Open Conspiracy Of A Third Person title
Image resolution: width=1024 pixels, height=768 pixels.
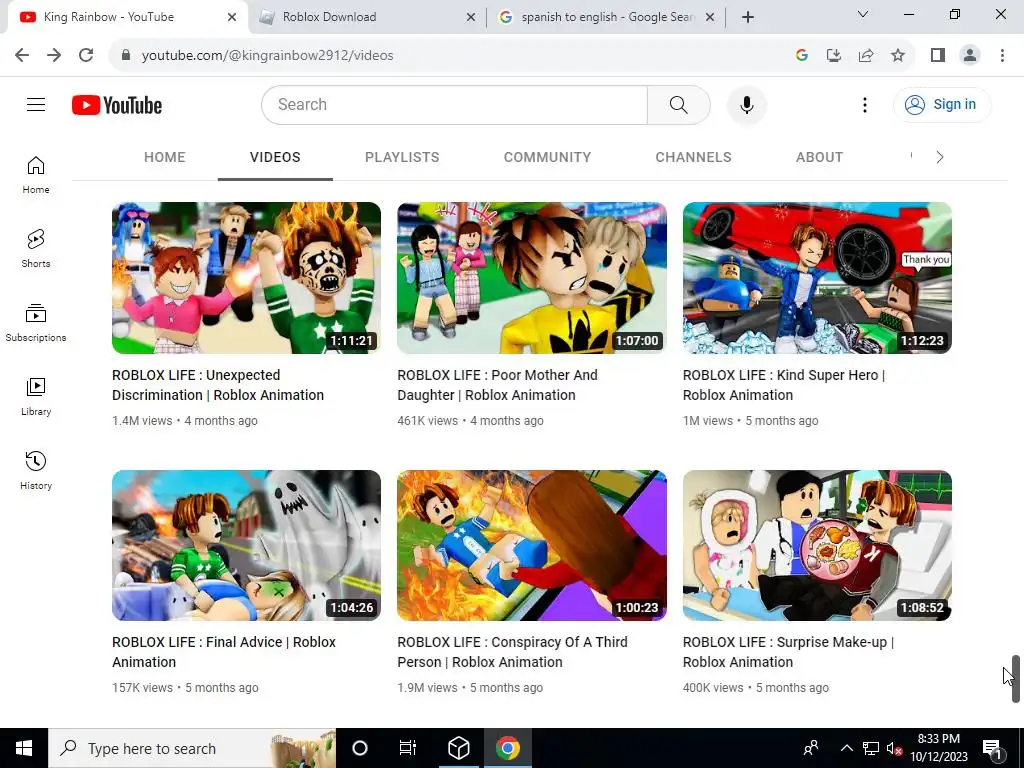[513, 652]
